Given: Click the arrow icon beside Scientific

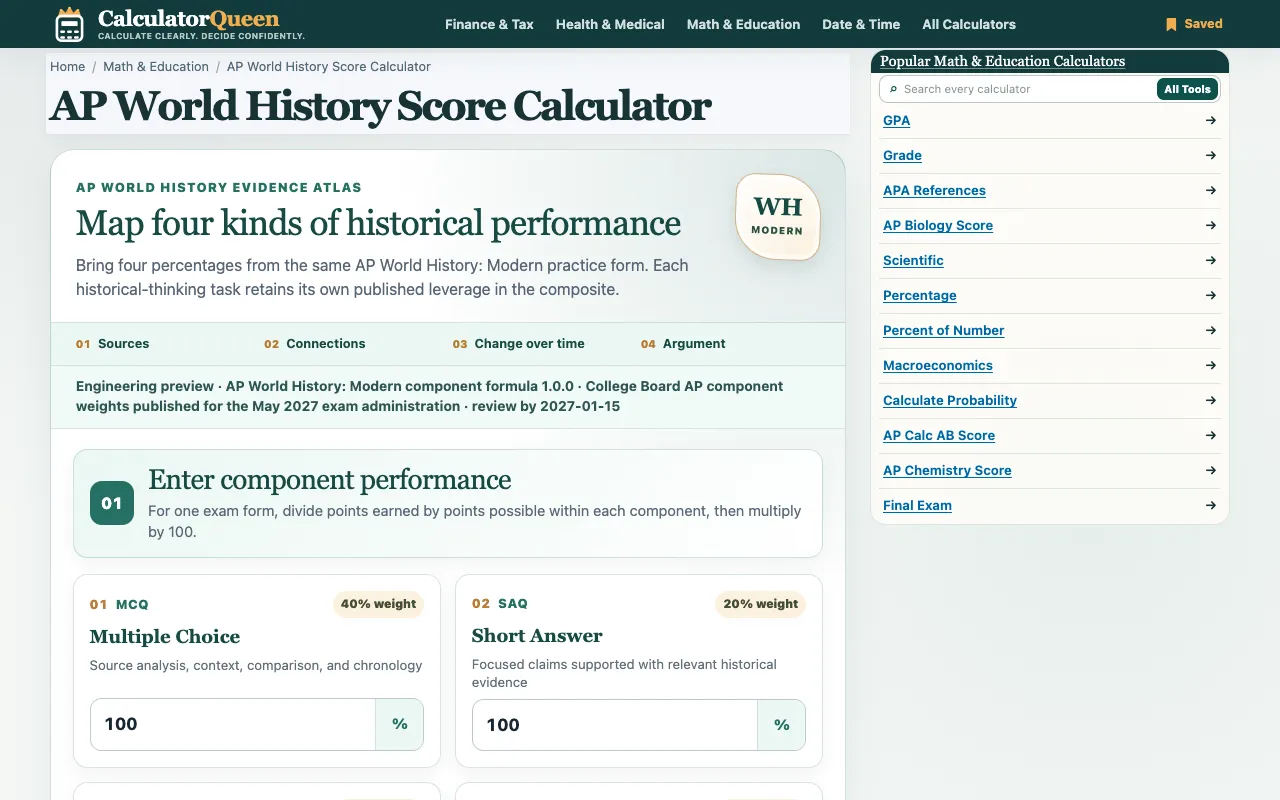Looking at the screenshot, I should 1211,260.
